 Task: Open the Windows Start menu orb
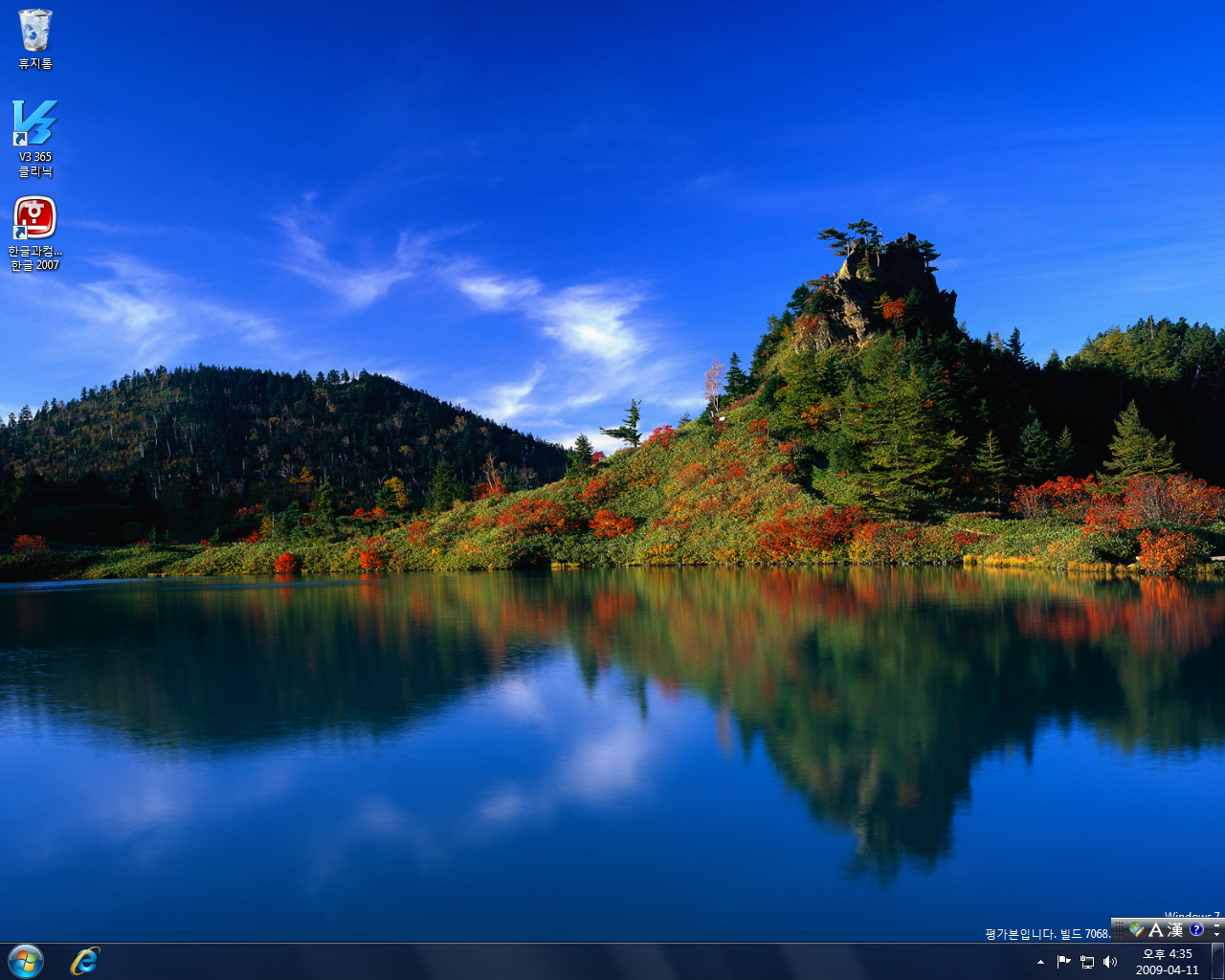[x=26, y=961]
